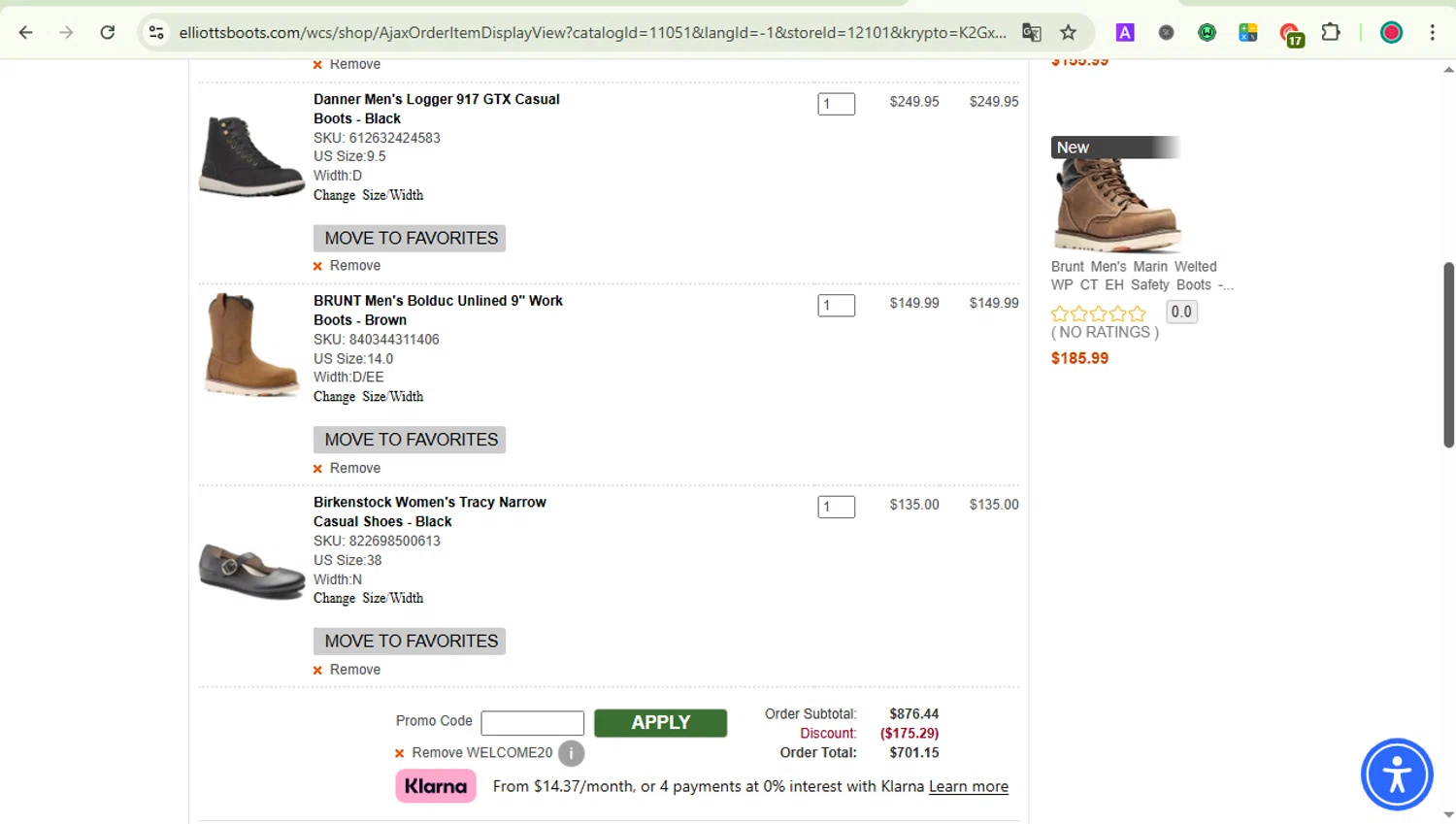The image size is (1456, 824).
Task: Click the Promo Code input field
Action: pyautogui.click(x=533, y=723)
